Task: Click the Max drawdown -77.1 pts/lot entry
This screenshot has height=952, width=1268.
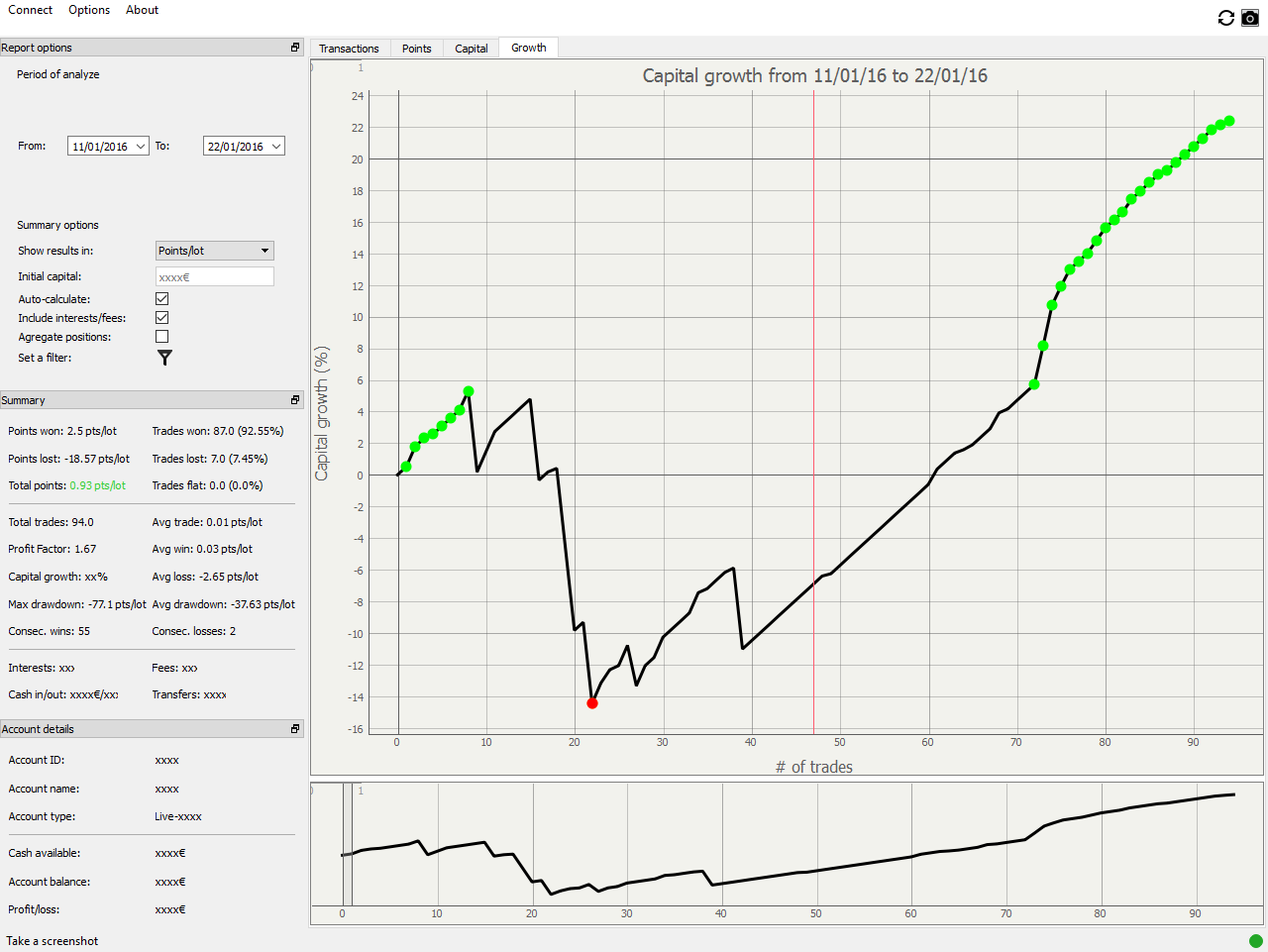Action: [x=77, y=604]
